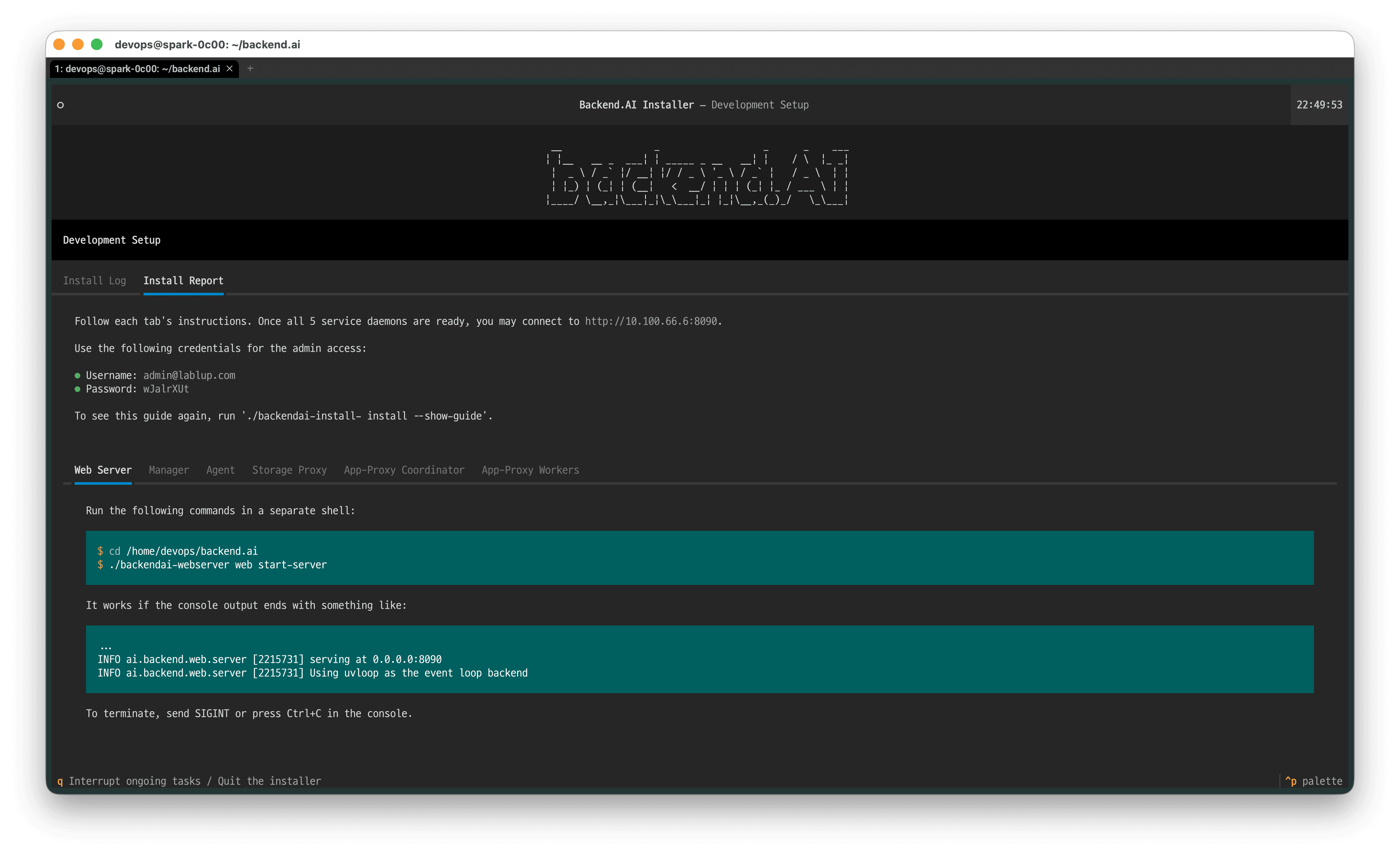Viewport: 1400px width, 855px height.
Task: Close the devops@spark-0c00 terminal tab
Action: [x=230, y=69]
